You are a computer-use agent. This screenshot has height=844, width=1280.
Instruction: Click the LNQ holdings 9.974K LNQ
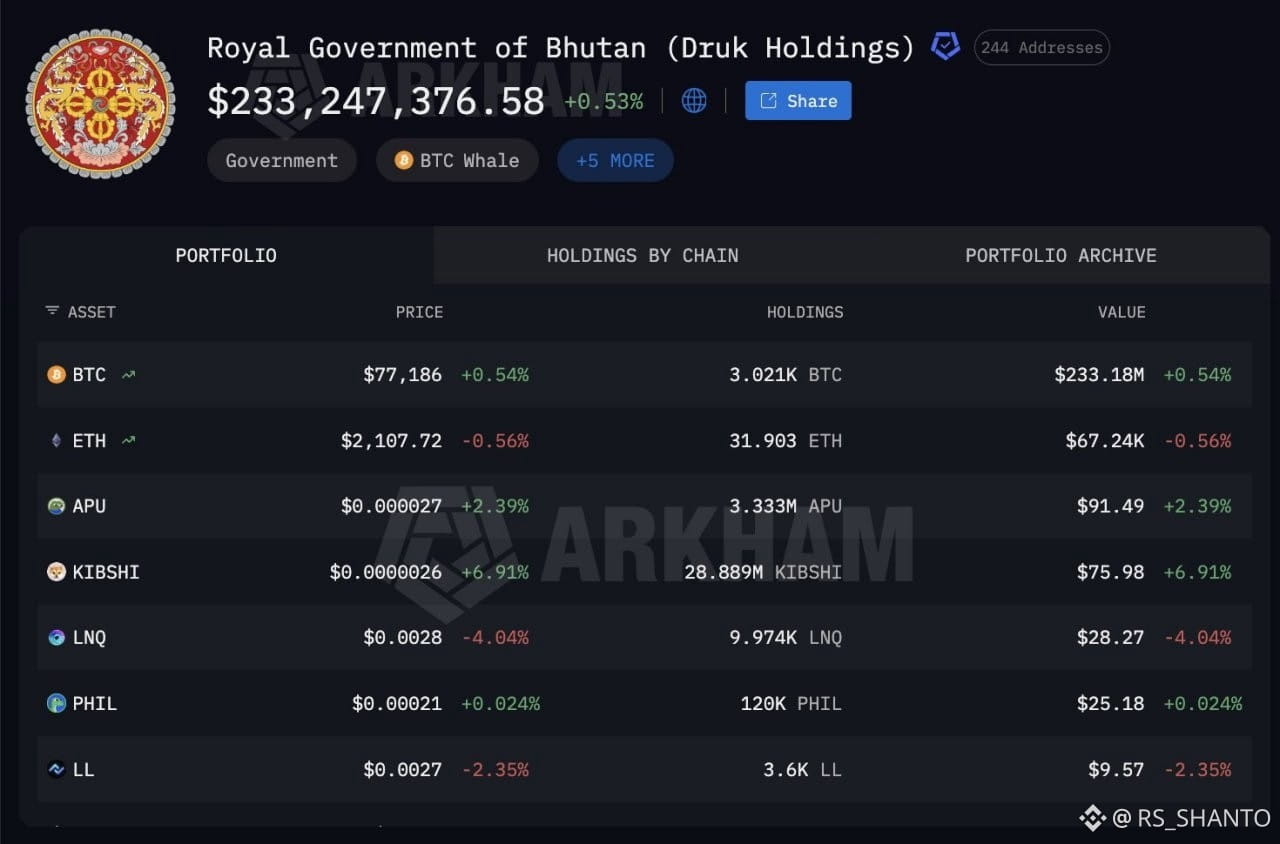(x=786, y=637)
